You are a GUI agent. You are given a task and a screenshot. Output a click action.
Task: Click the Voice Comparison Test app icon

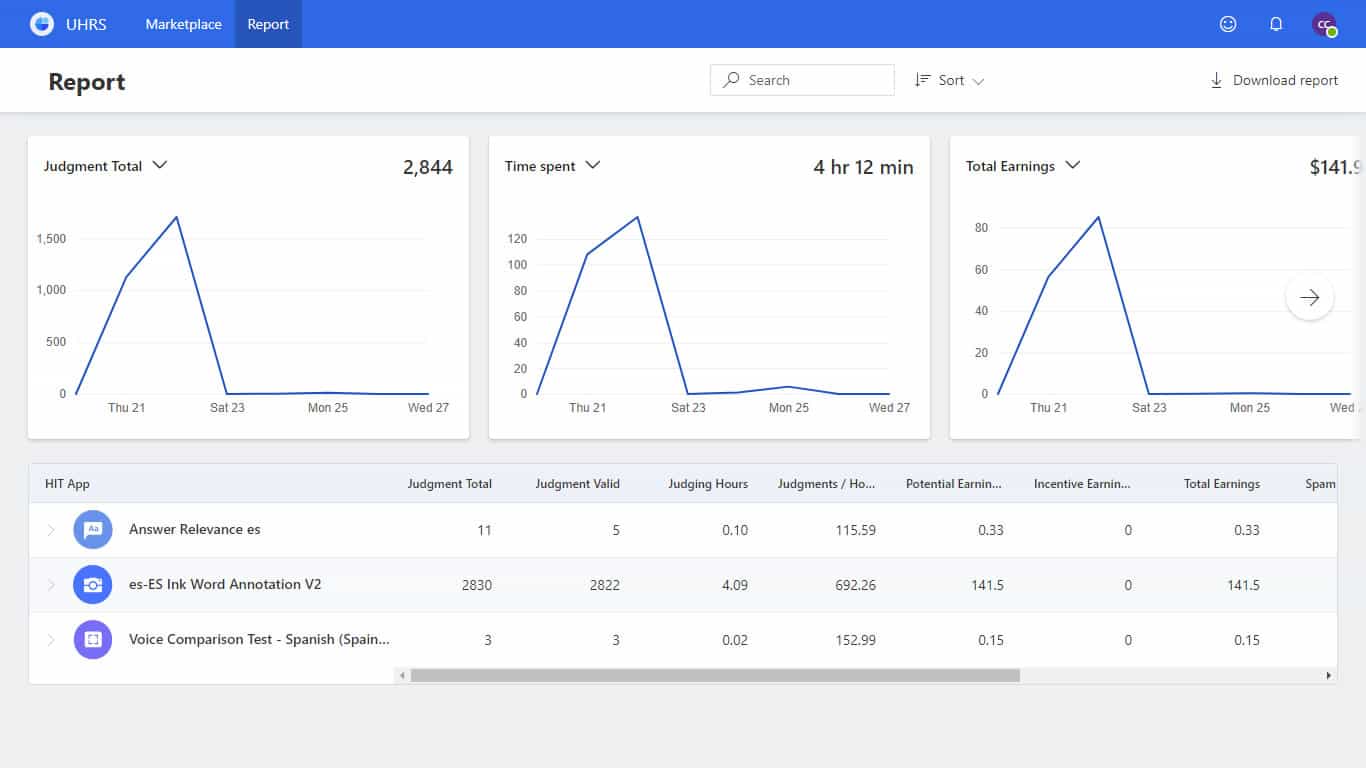coord(93,640)
